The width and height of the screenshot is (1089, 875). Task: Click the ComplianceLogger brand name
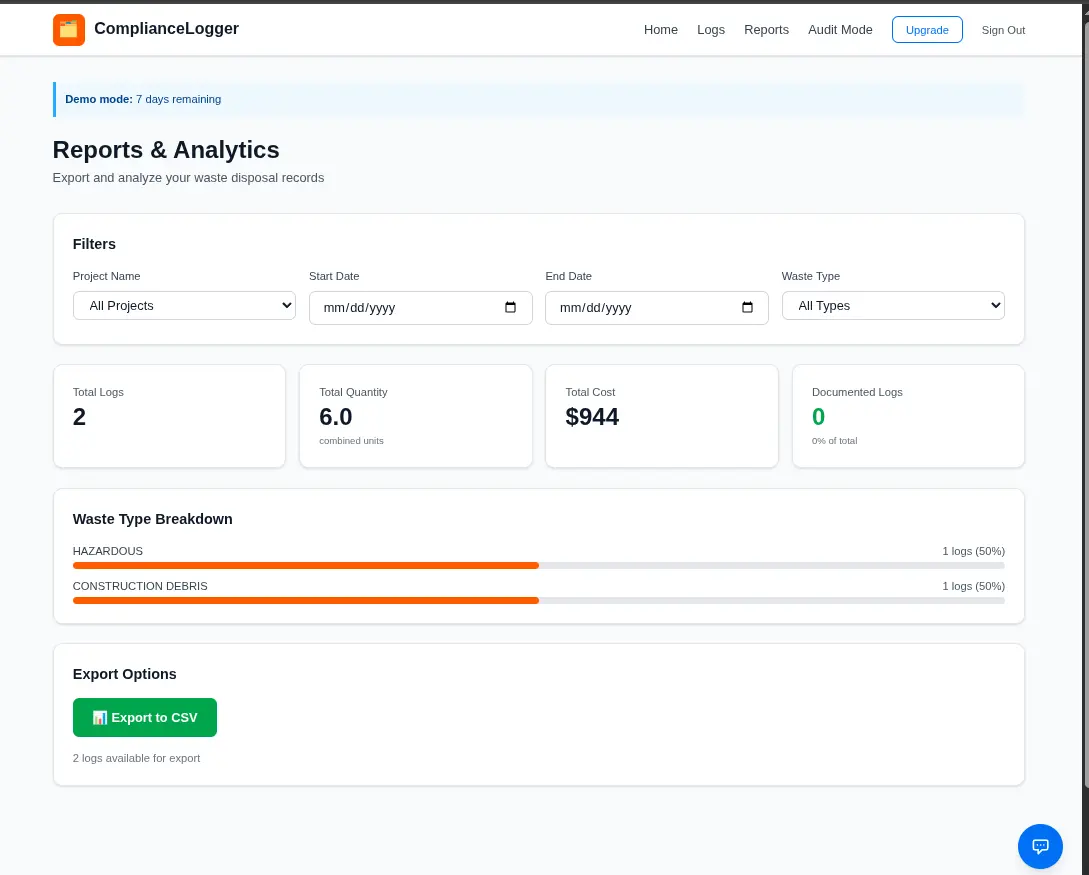coord(167,28)
